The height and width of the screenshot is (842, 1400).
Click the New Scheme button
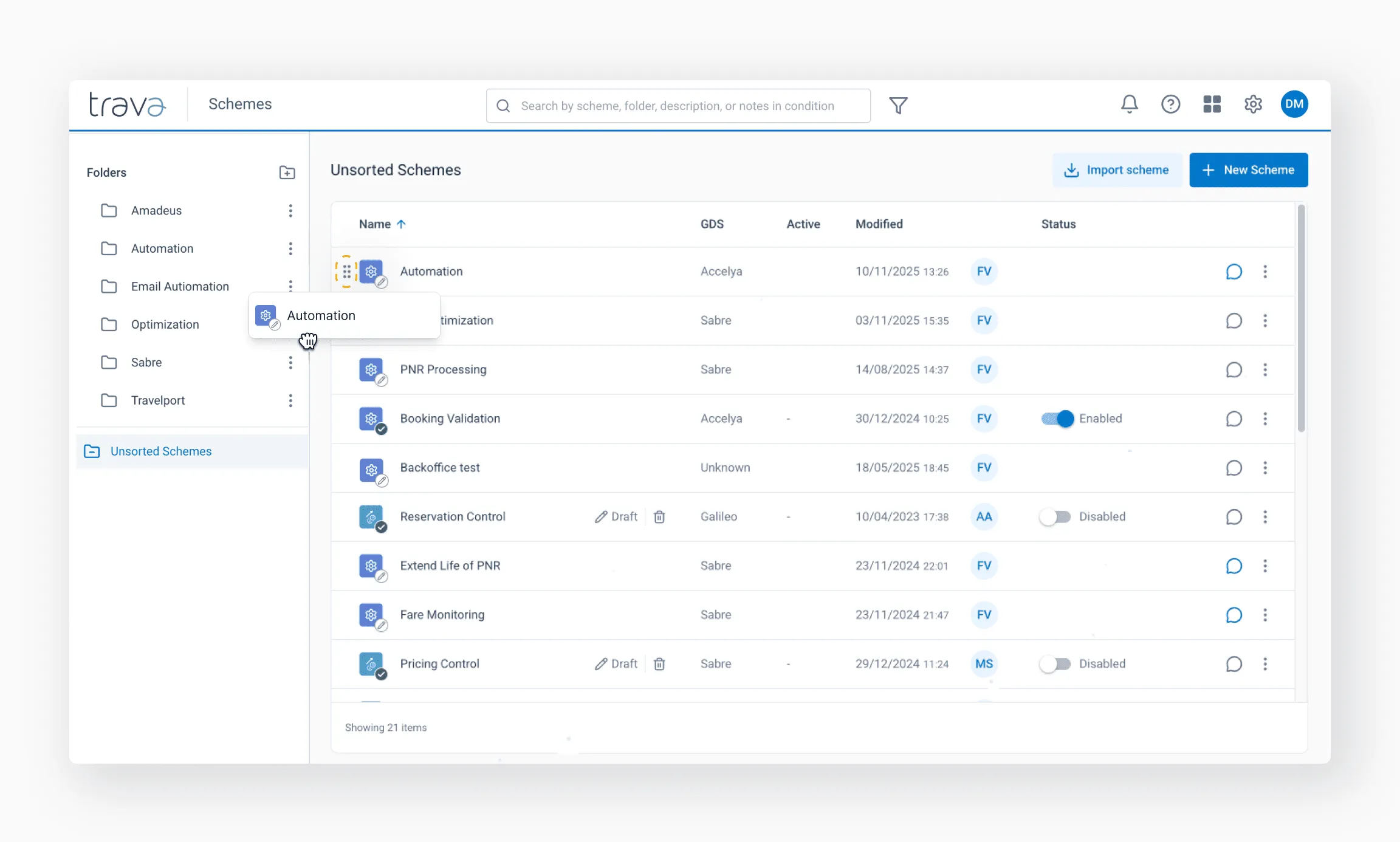pyautogui.click(x=1248, y=170)
